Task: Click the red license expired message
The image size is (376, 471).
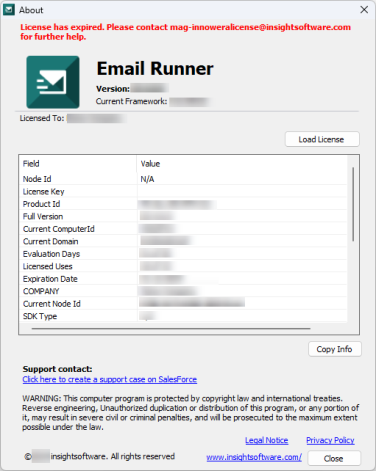Action: (x=185, y=32)
